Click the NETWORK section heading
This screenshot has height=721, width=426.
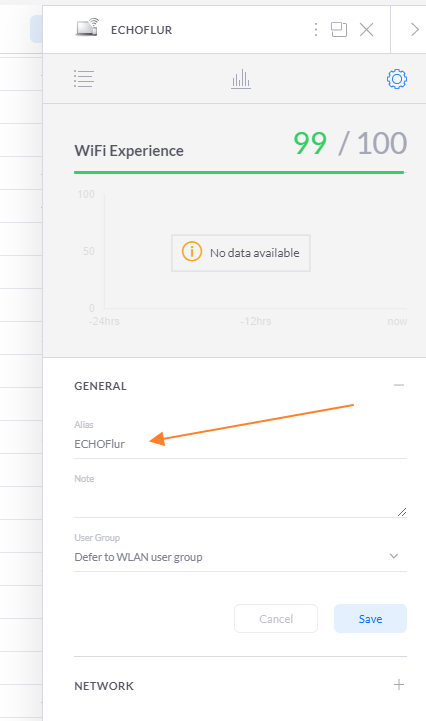(x=104, y=686)
